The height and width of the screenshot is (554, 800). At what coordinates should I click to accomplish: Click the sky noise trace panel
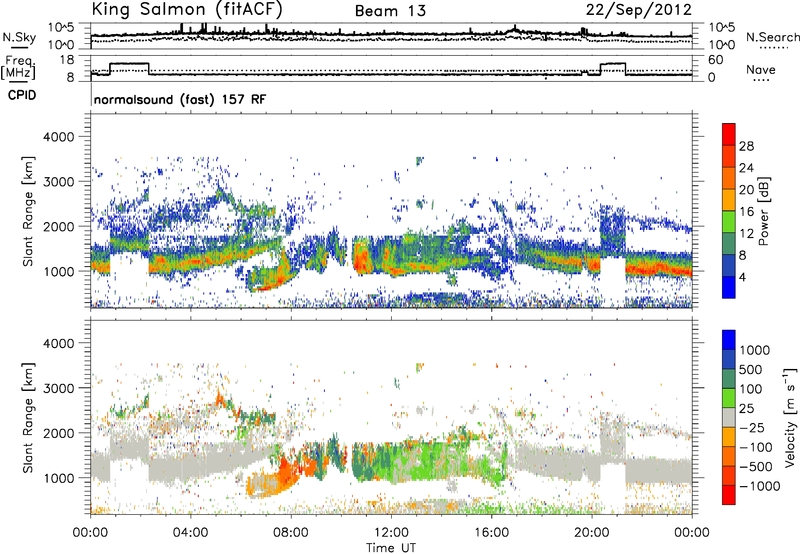391,36
